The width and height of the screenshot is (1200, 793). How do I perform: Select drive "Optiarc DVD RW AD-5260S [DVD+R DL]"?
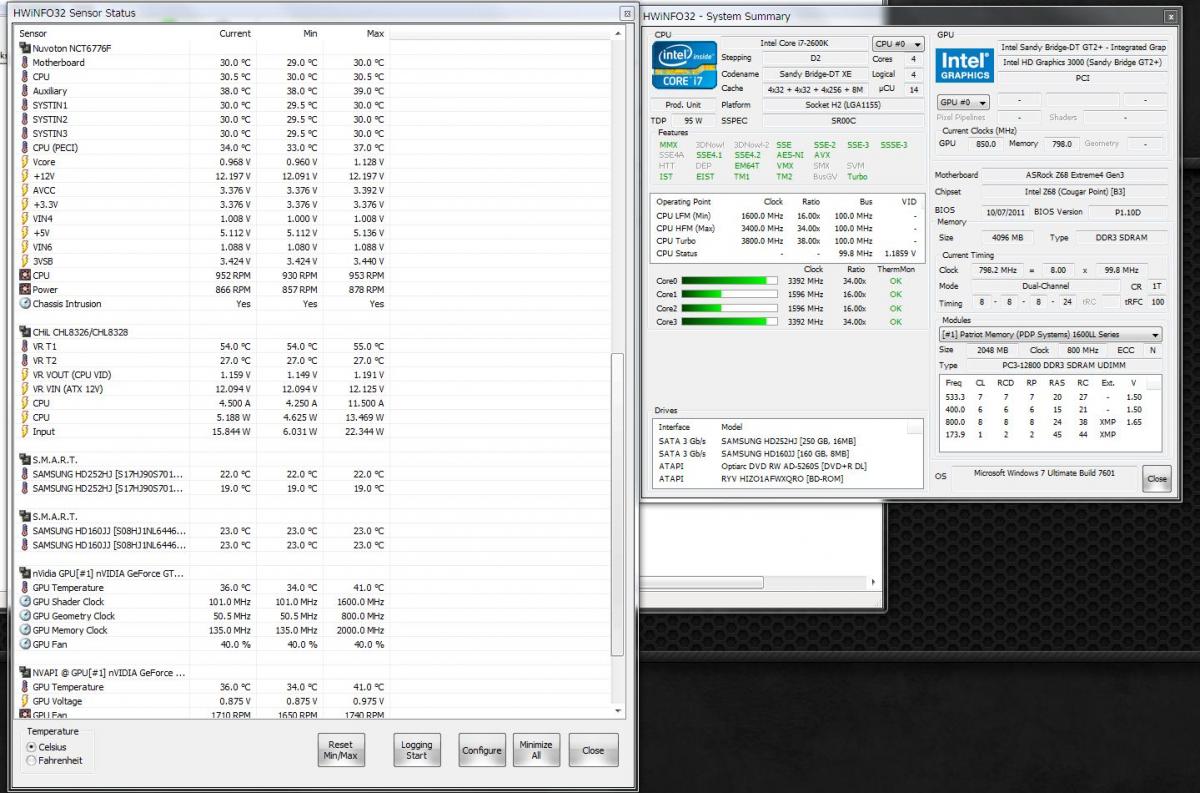pos(787,466)
